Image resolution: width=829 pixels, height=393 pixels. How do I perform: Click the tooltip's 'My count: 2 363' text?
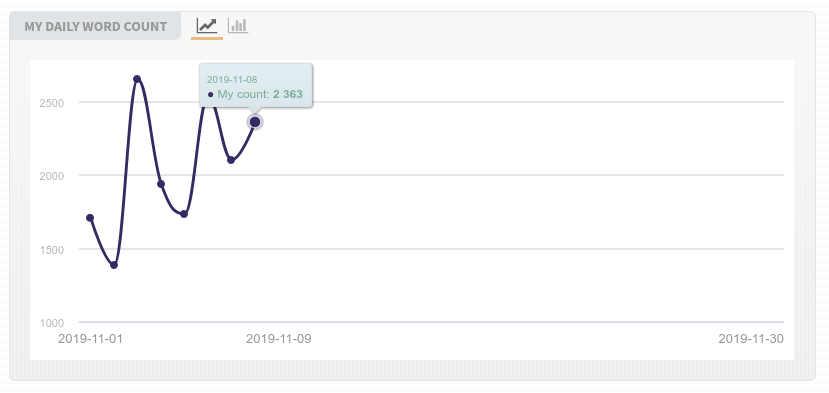pos(260,95)
